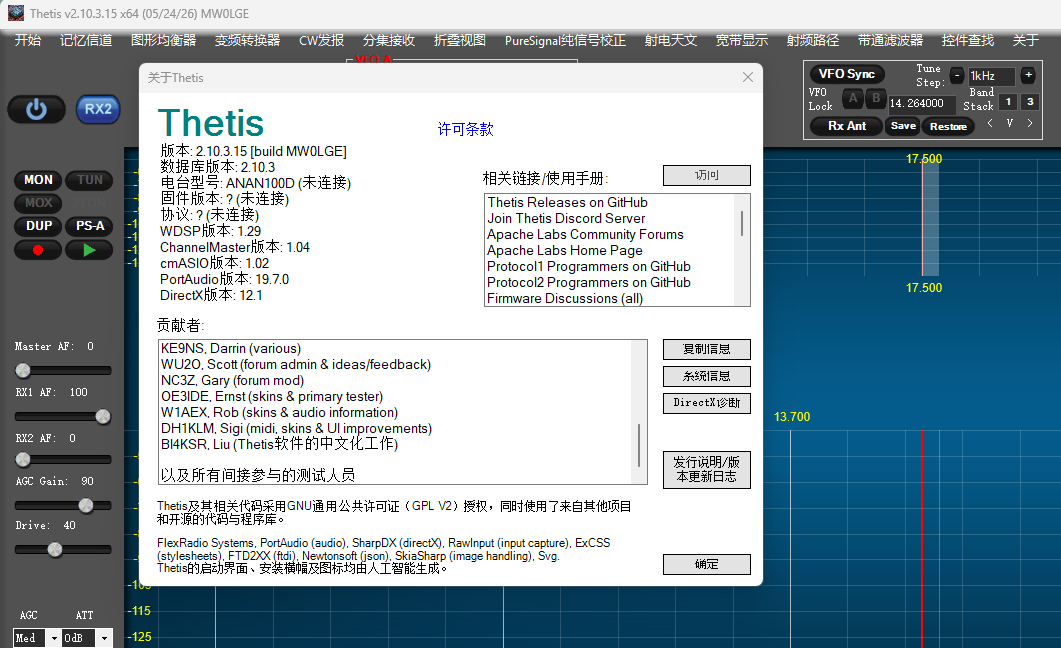Click the 确定 OK button
Image resolution: width=1061 pixels, height=648 pixels.
[706, 564]
